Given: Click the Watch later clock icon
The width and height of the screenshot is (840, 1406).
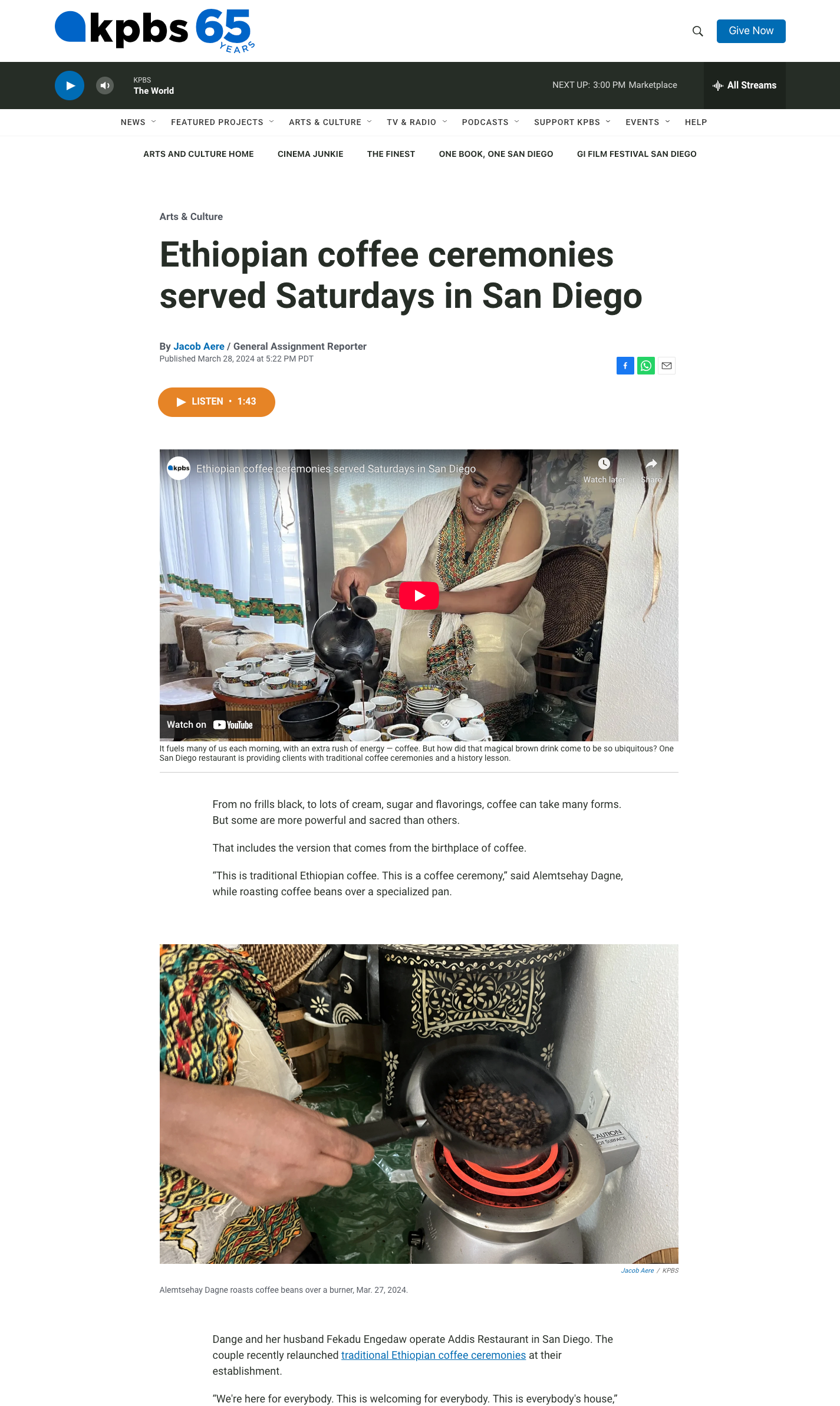Looking at the screenshot, I should (x=604, y=464).
